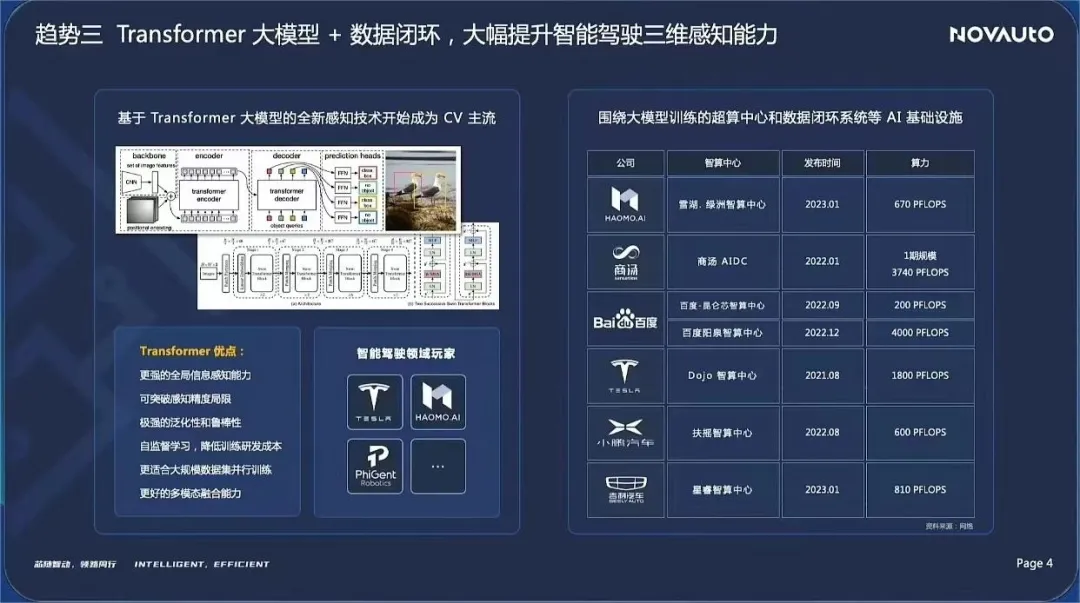Click the HAOMO.AI logo in the table

pos(625,205)
